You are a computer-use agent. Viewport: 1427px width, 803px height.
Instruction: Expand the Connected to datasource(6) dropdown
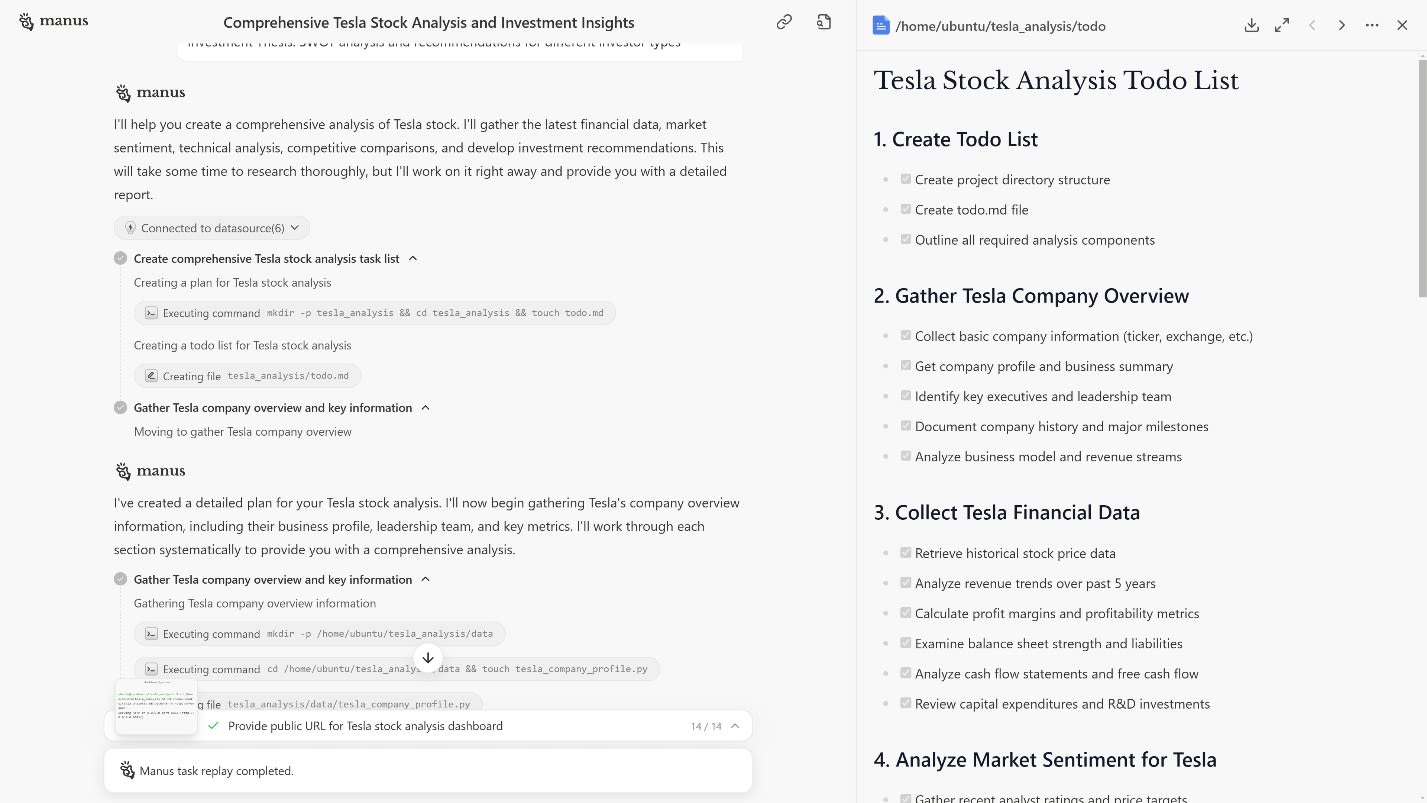212,228
